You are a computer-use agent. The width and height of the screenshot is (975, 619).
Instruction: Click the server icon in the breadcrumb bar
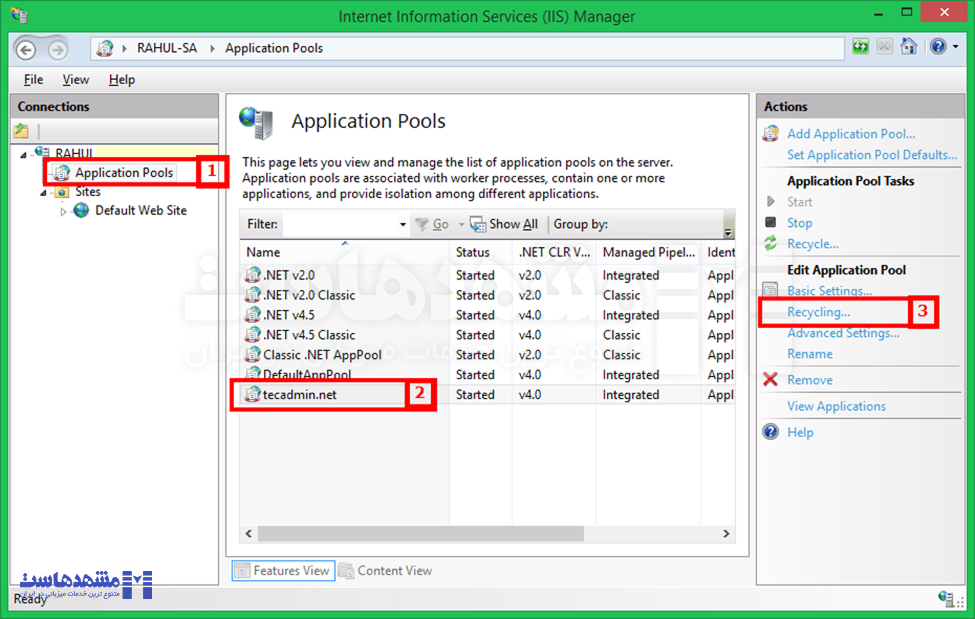[x=104, y=48]
